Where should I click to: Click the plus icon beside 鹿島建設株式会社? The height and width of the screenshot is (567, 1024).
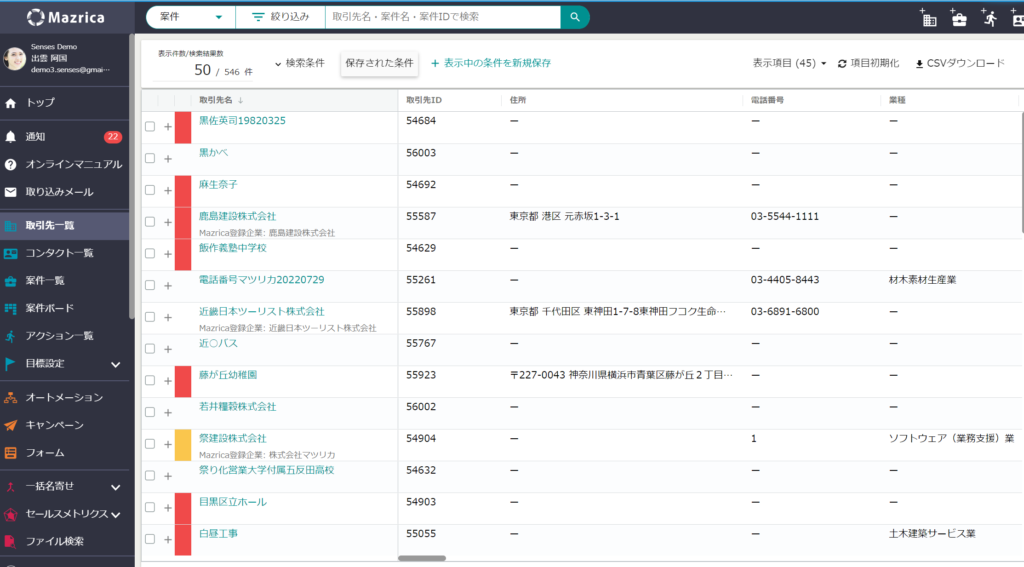pos(168,222)
